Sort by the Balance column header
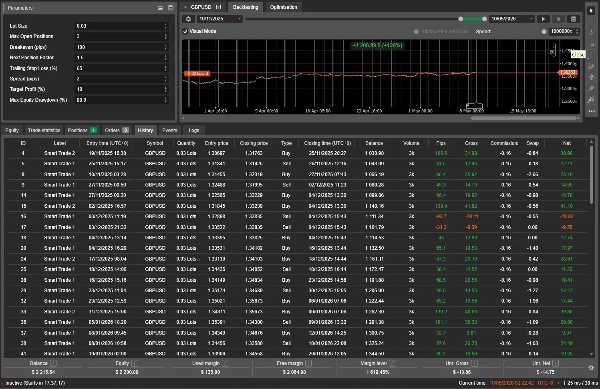The height and width of the screenshot is (389, 600). coord(374,143)
